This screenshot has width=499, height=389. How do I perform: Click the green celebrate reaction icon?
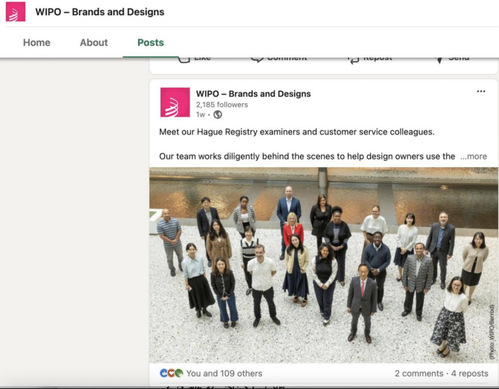click(179, 373)
